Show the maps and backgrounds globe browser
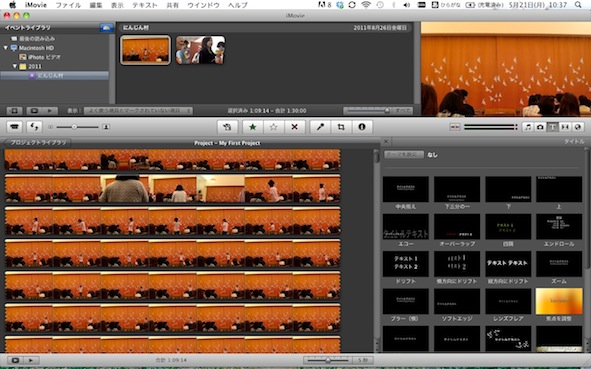Viewport: 591px width, 369px height. [577, 127]
